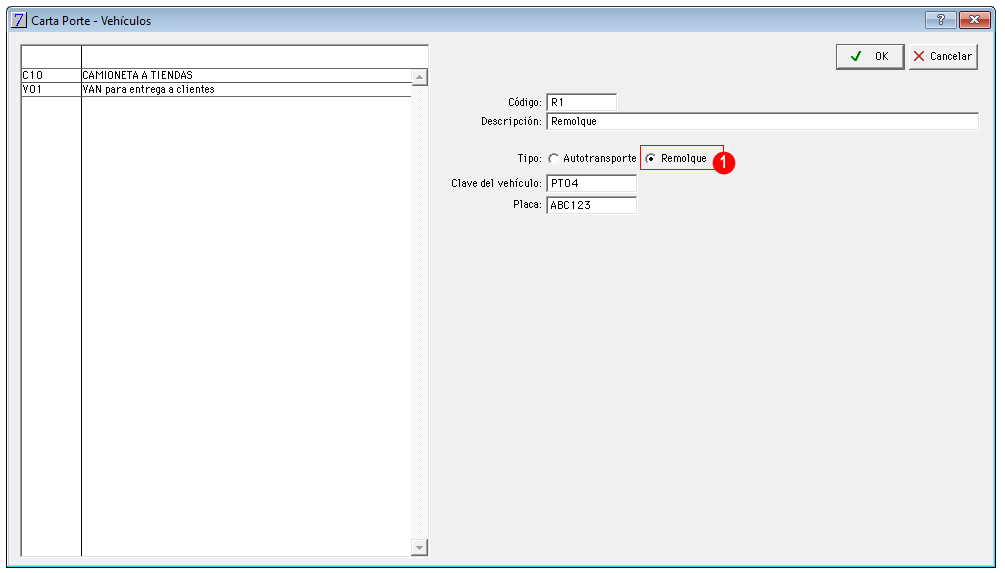Screen dimensions: 1005x573
Task: Select the V01 vehicle code cell
Action: click(51, 90)
